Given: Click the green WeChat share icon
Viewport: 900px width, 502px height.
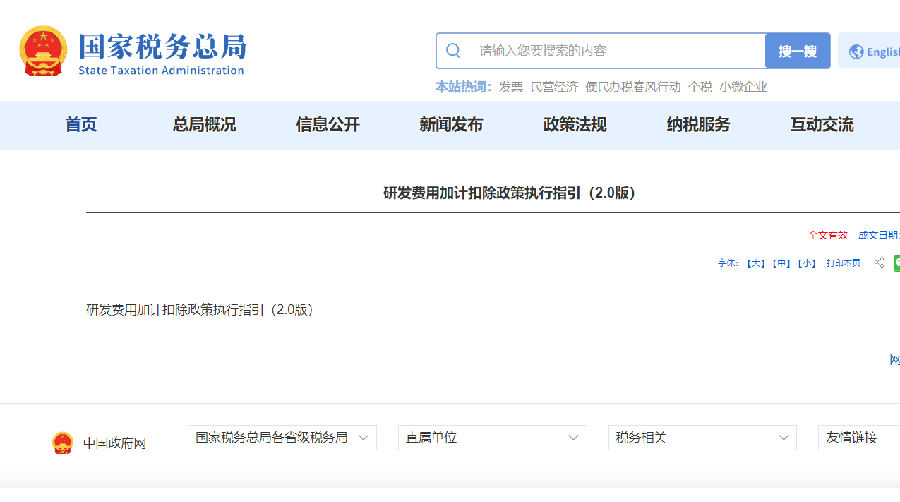Looking at the screenshot, I should tap(896, 263).
